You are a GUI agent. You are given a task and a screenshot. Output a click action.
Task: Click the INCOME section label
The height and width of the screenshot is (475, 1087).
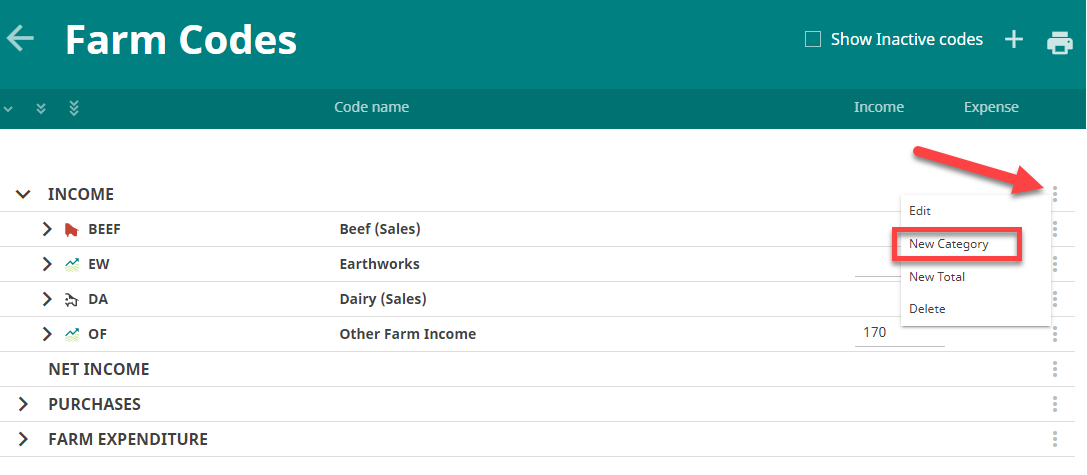tap(80, 194)
